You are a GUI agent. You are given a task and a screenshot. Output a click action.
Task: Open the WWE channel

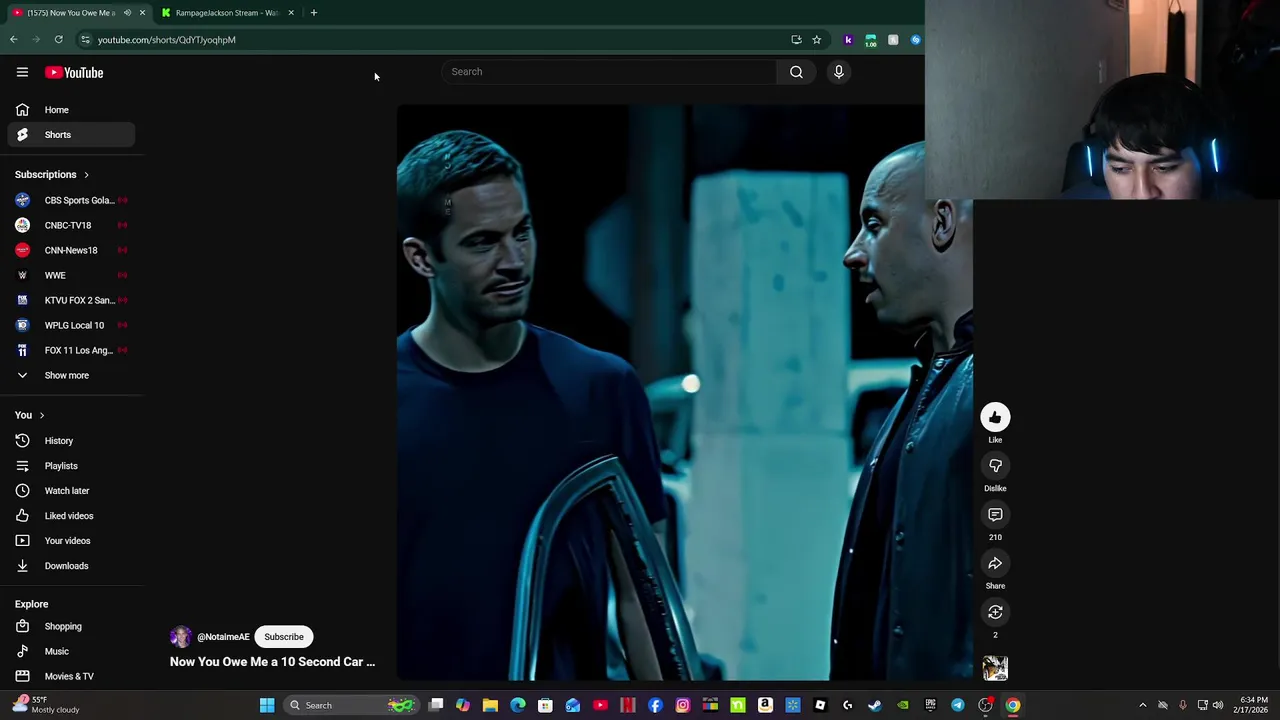click(x=70, y=276)
